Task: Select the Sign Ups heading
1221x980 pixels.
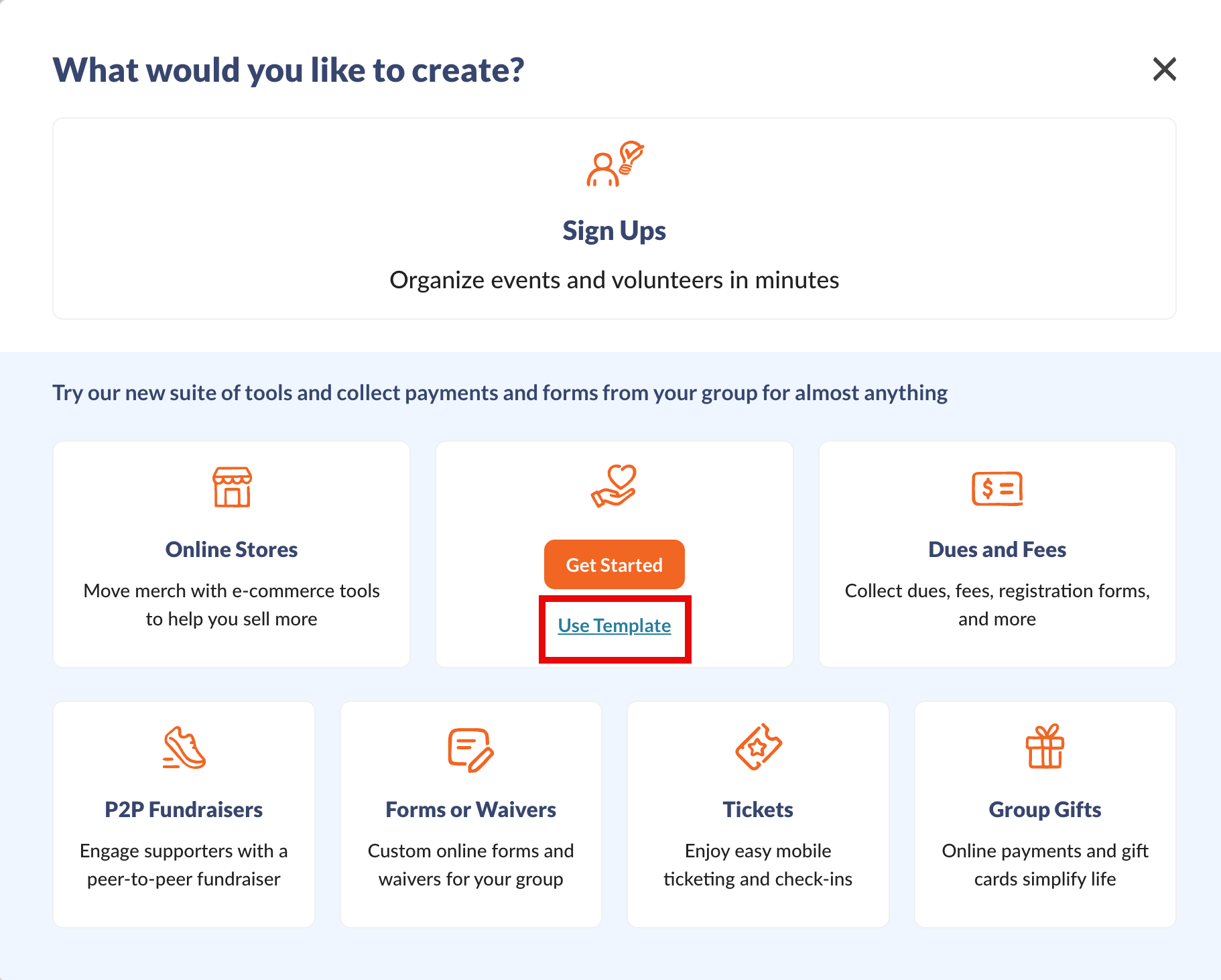Action: click(x=615, y=231)
